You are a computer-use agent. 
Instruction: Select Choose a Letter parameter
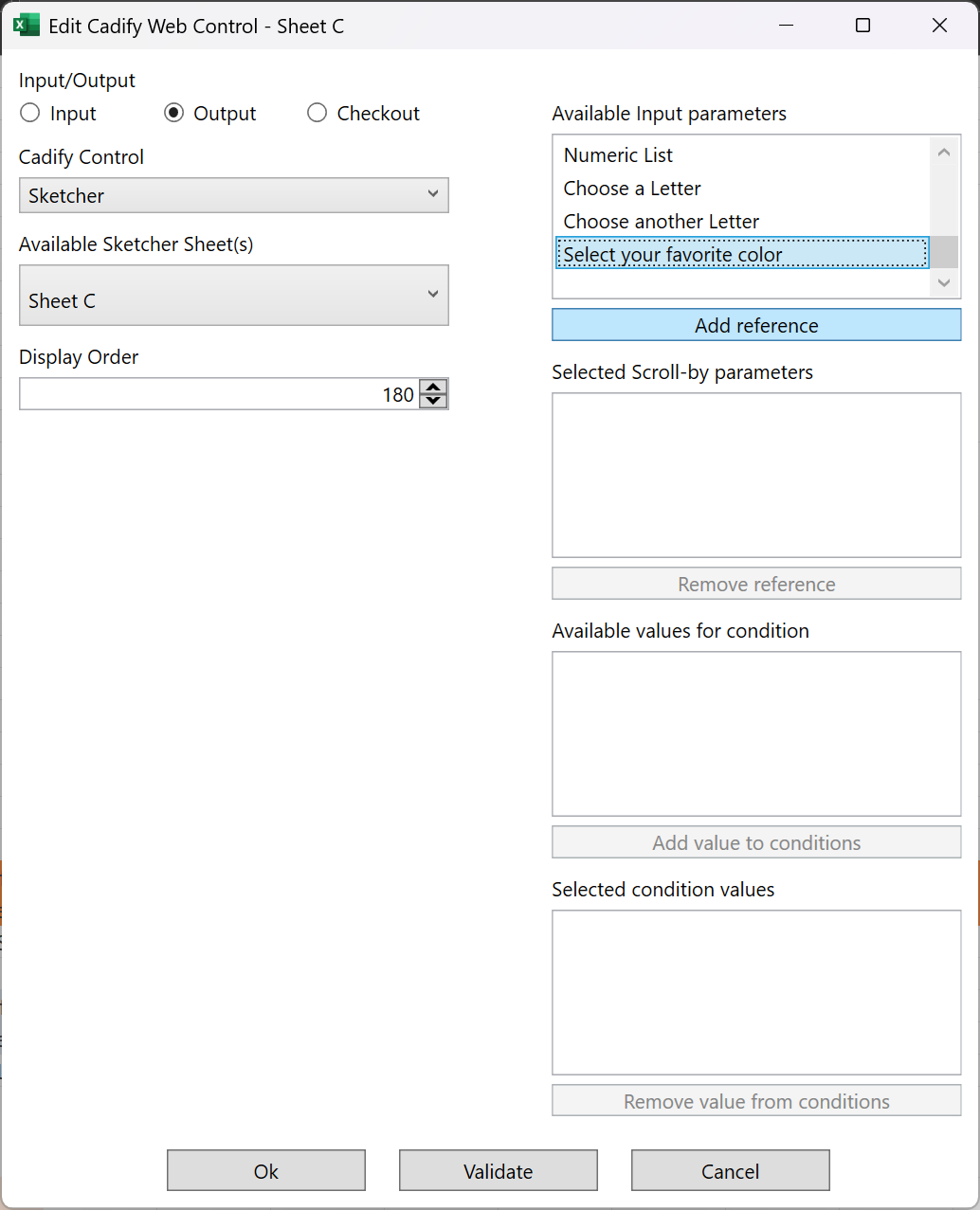point(741,189)
